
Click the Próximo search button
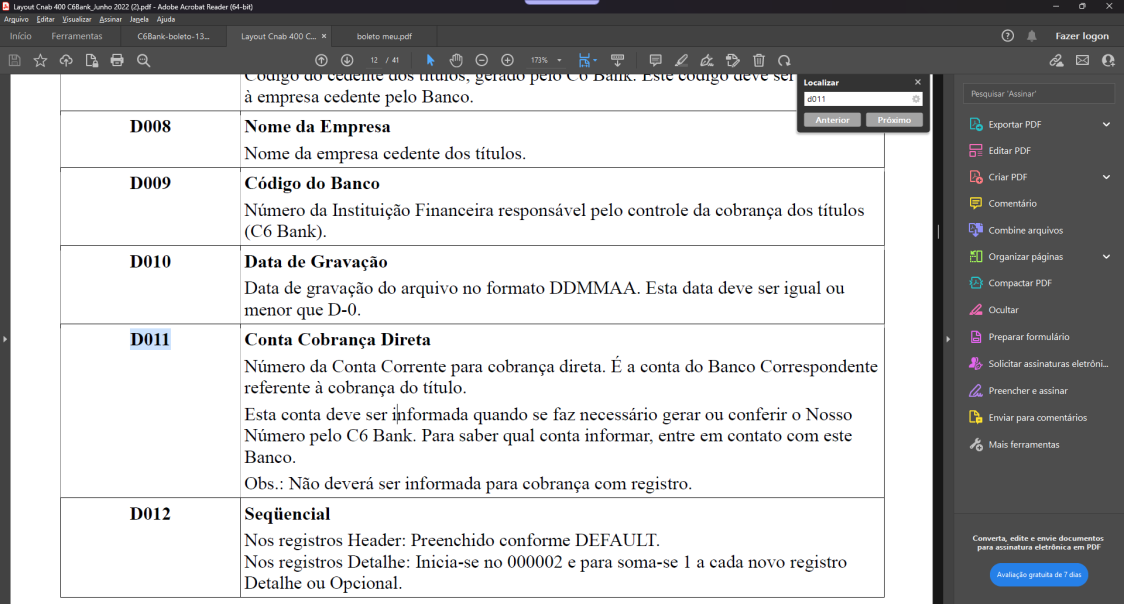click(x=894, y=120)
